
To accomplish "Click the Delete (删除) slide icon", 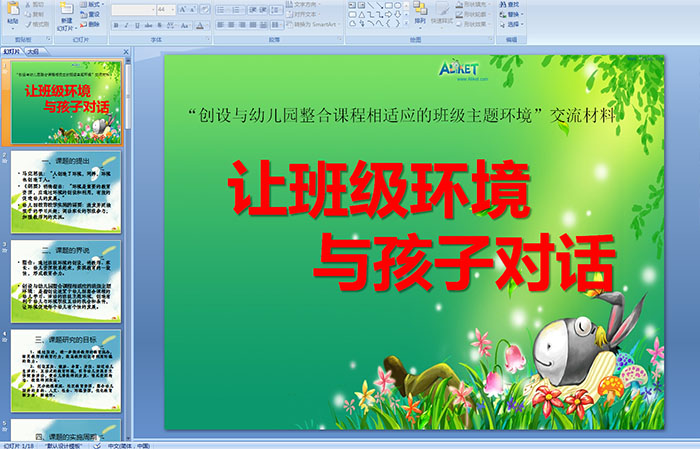I will pyautogui.click(x=83, y=24).
